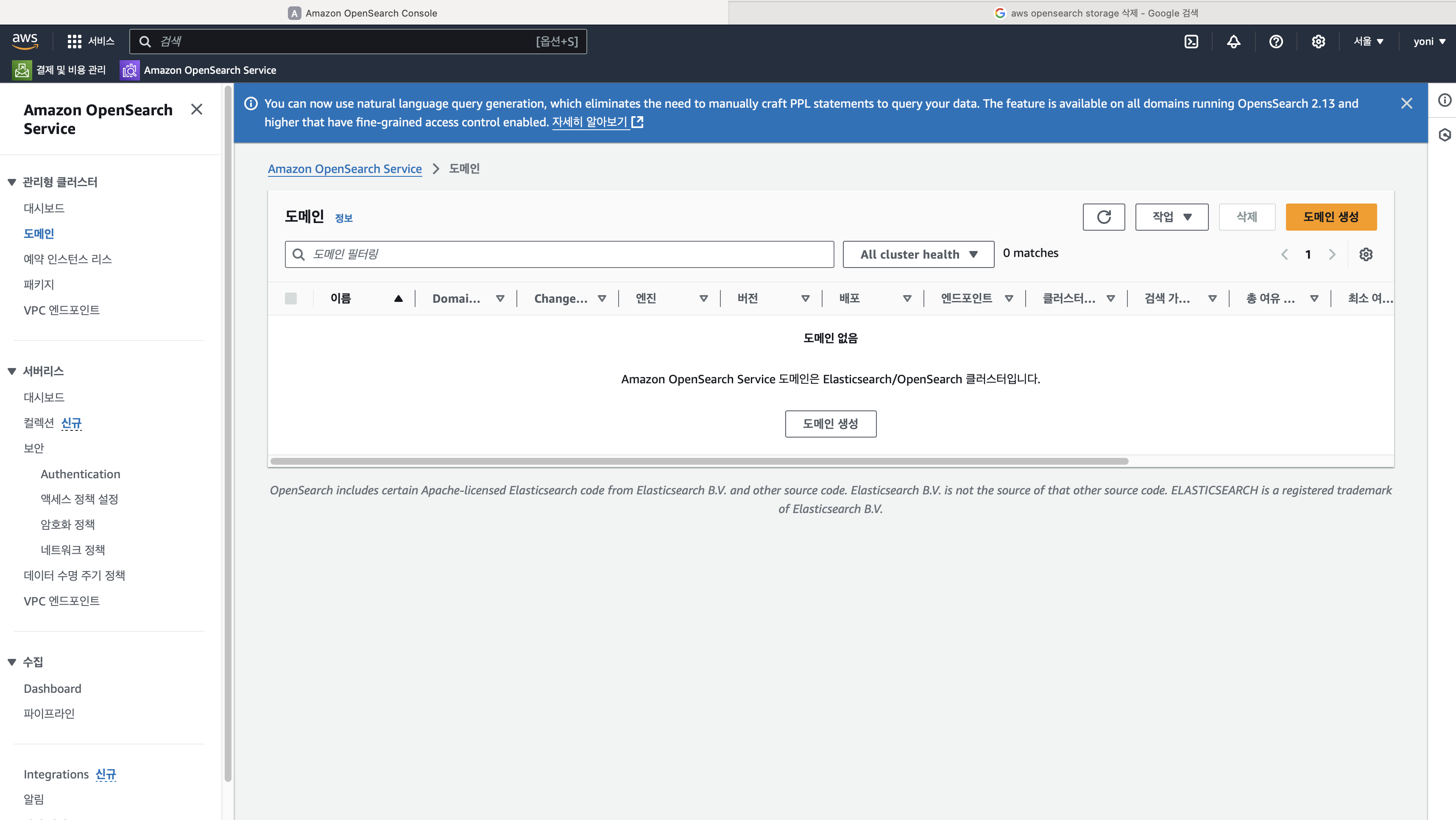Refresh the domain list
This screenshot has height=820, width=1456.
1103,217
